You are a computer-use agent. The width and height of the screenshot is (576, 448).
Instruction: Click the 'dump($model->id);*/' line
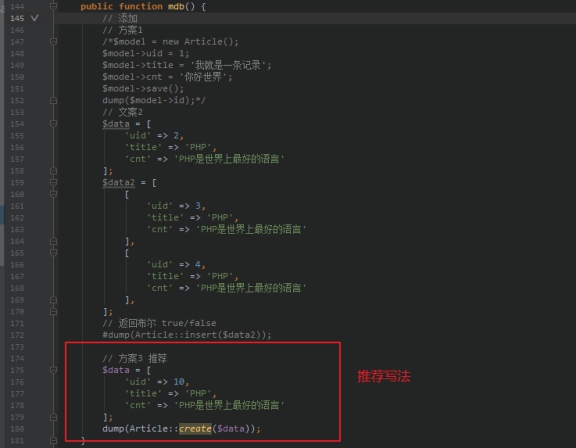(154, 100)
